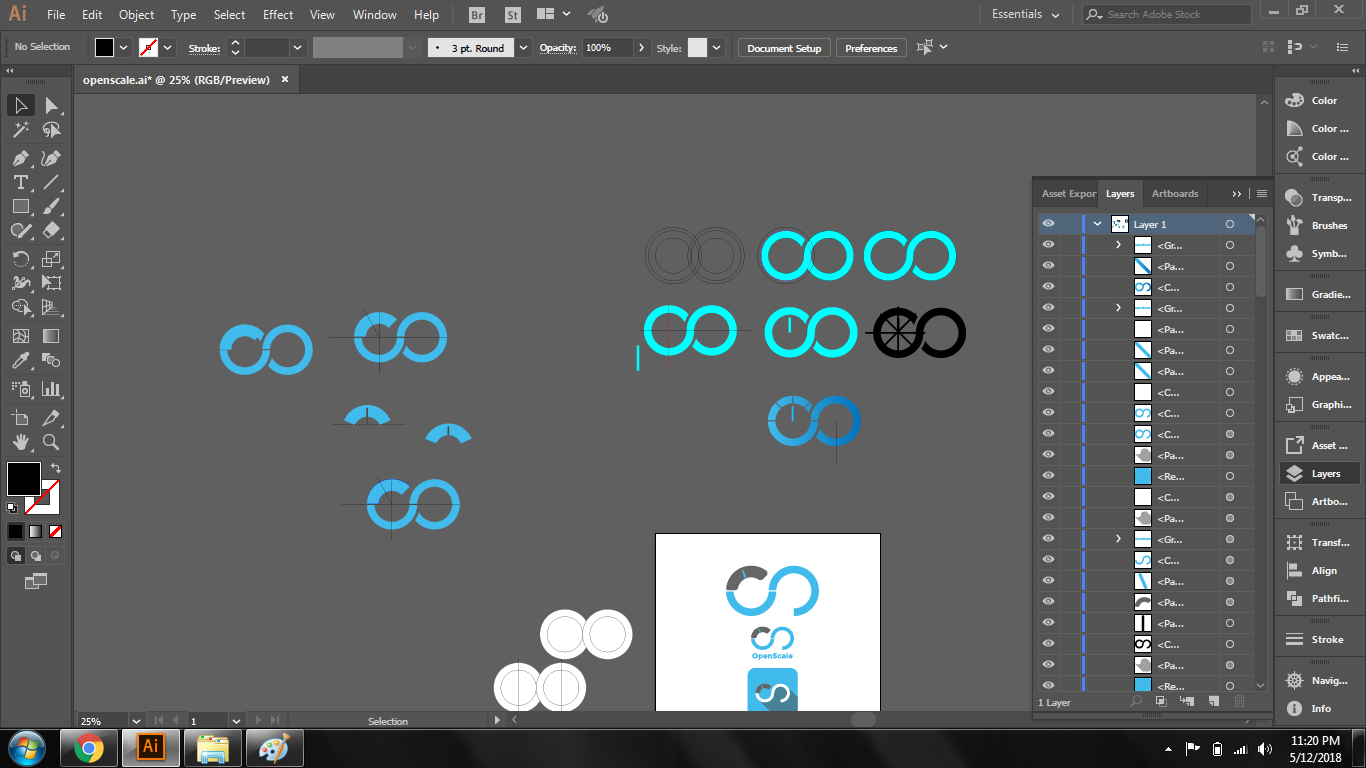The image size is (1366, 768).
Task: Open the stroke weight dropdown
Action: pyautogui.click(x=298, y=48)
